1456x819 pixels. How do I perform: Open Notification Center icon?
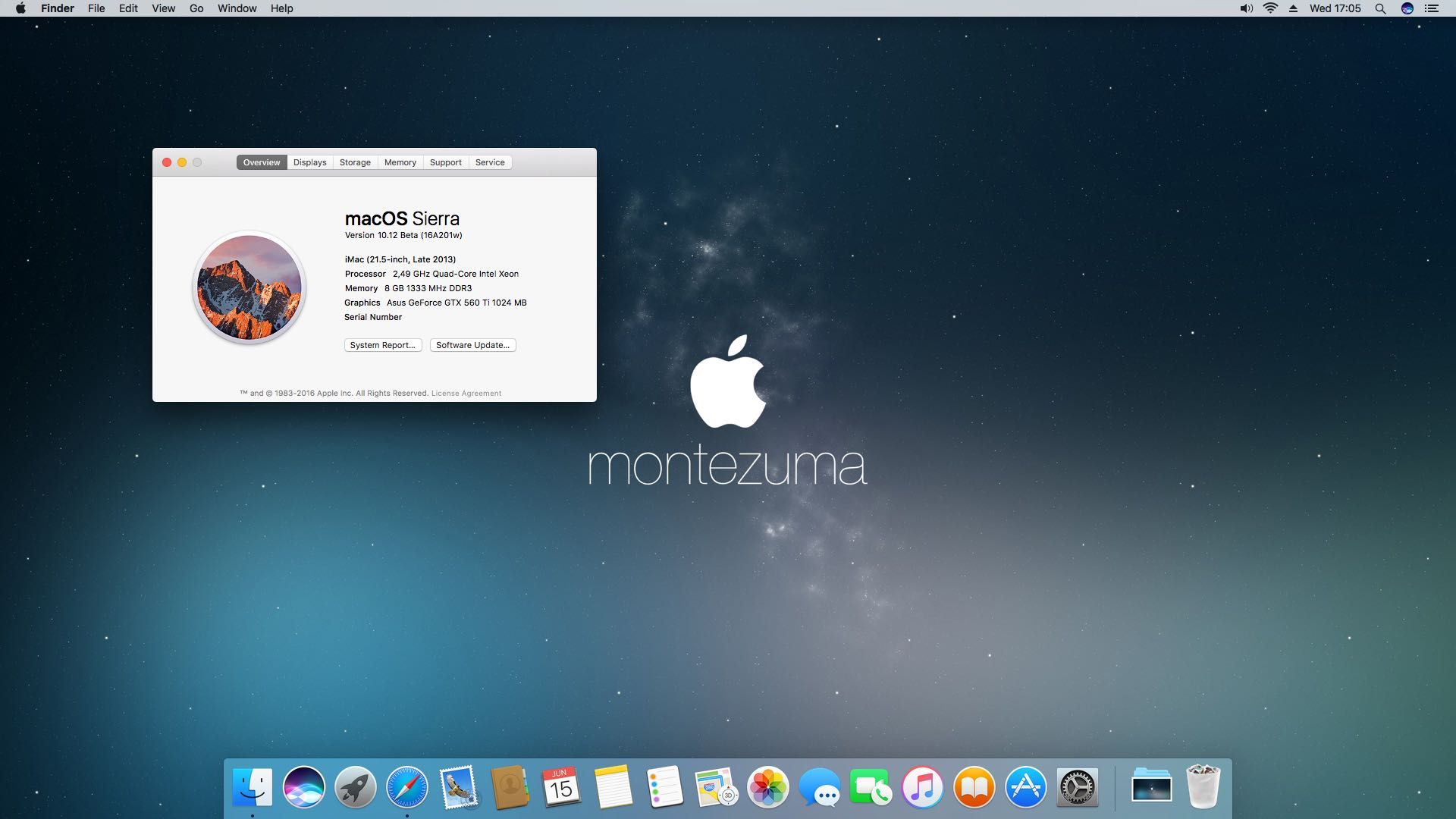pos(1432,8)
